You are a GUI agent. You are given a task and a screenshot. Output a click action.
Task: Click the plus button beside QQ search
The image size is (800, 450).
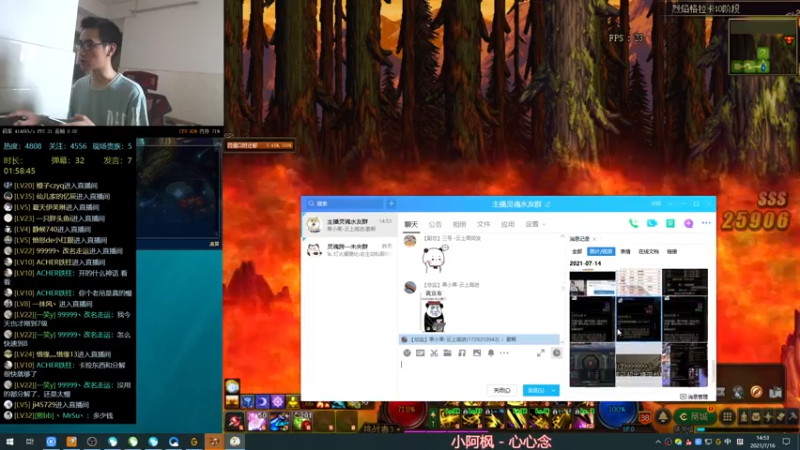[391, 204]
